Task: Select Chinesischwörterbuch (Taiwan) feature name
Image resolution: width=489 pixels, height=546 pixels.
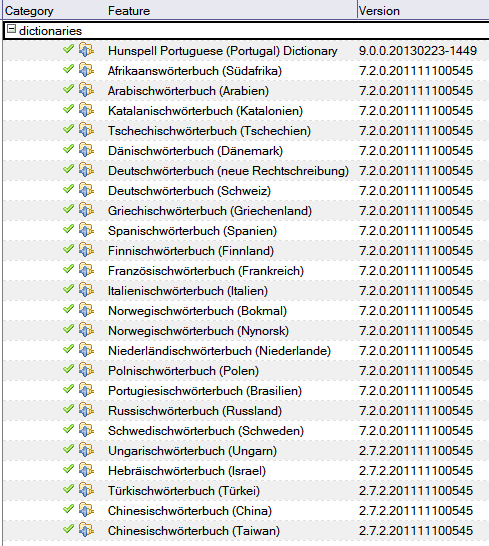Action: [194, 531]
